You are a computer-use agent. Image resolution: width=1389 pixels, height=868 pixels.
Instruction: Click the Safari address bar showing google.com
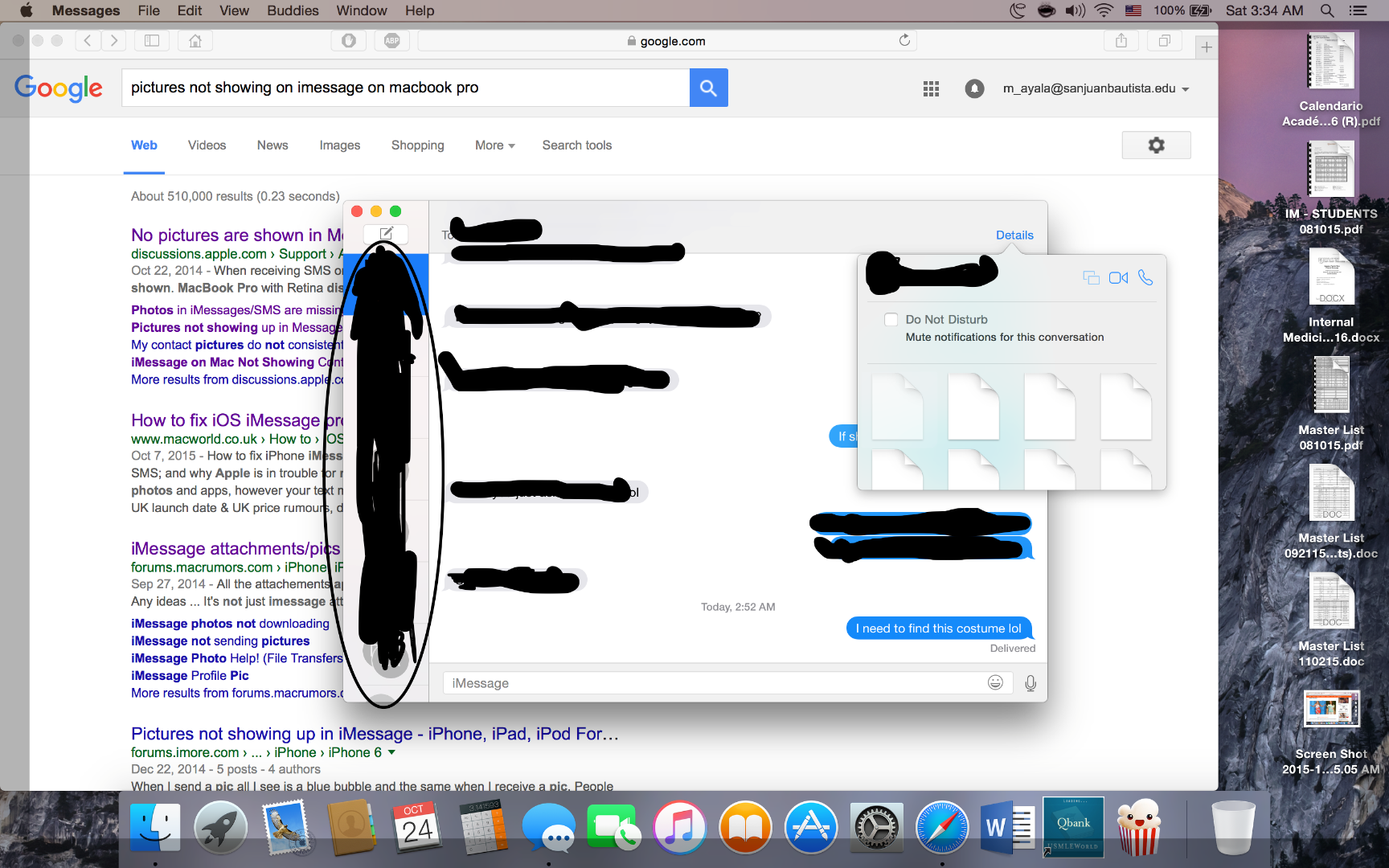point(667,40)
